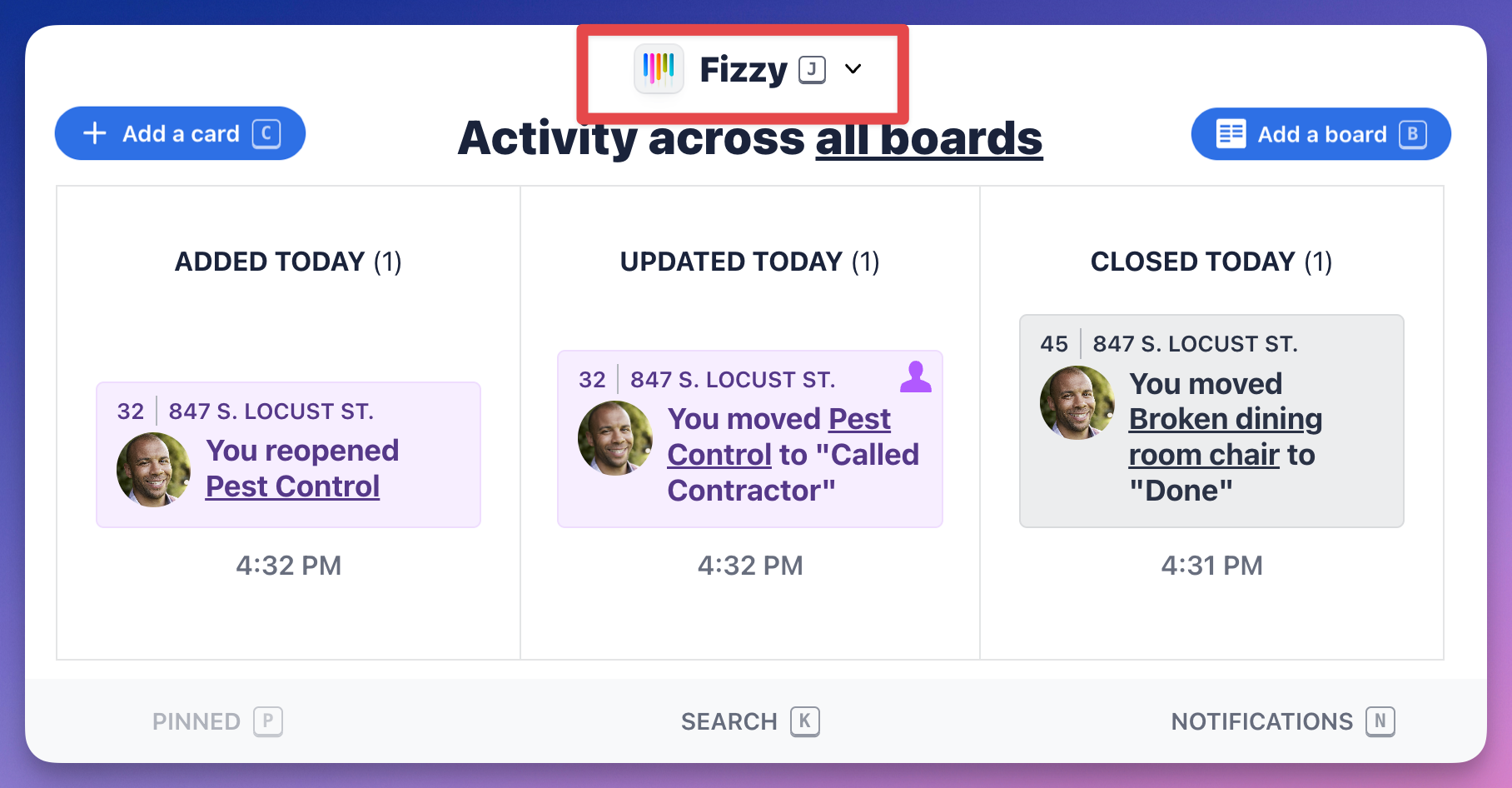Expand the workspace dropdown next to Fizzy
This screenshot has height=788, width=1512.
click(x=852, y=70)
